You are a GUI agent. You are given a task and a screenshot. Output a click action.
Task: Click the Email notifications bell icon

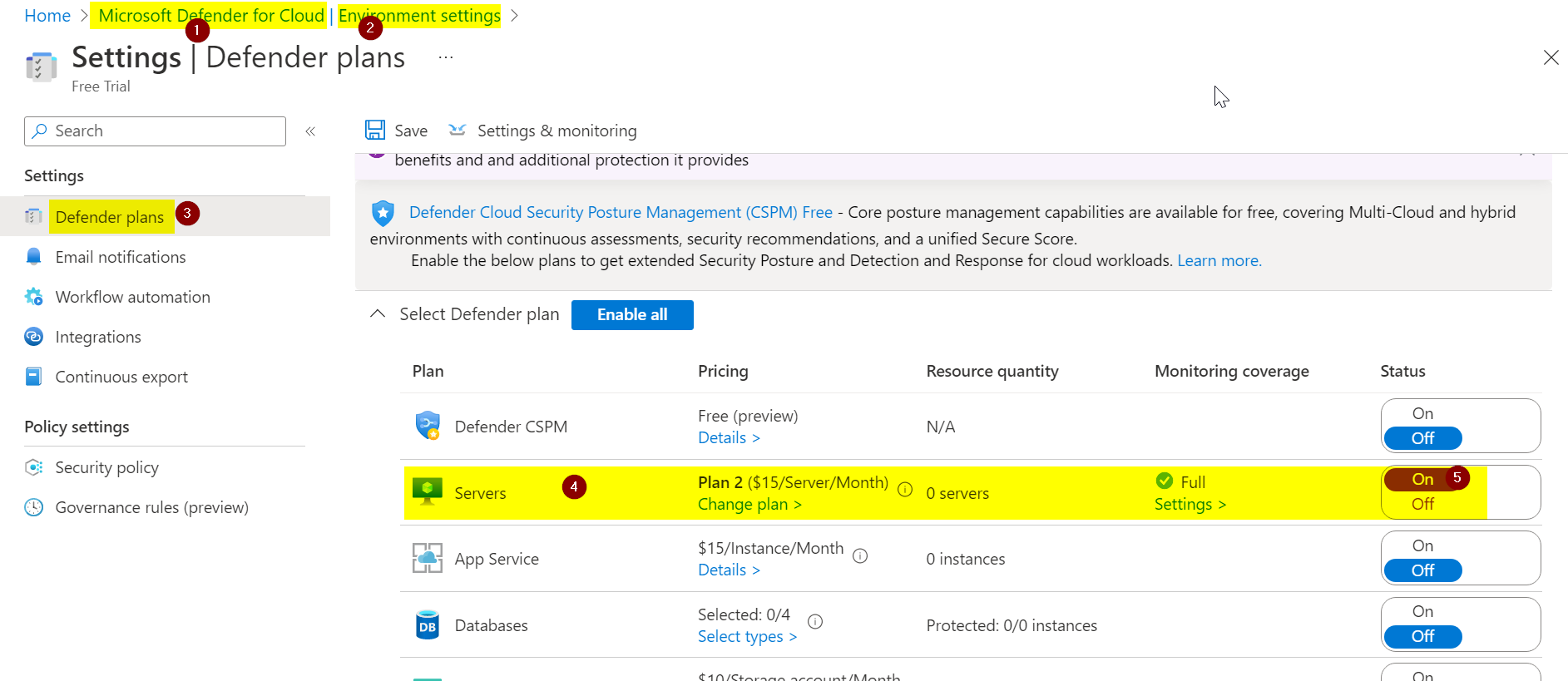(x=33, y=257)
